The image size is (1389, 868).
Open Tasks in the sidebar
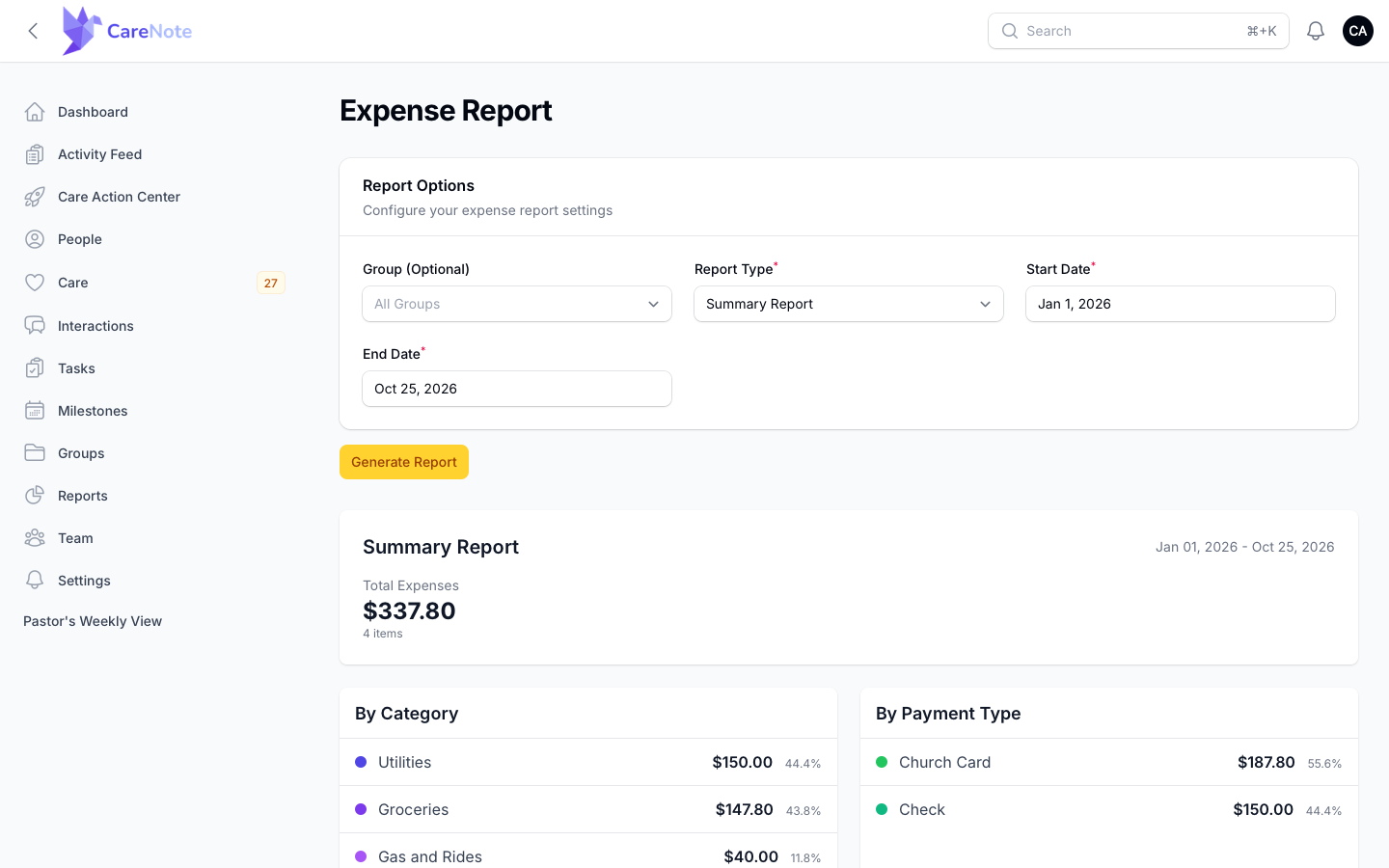[x=154, y=368]
